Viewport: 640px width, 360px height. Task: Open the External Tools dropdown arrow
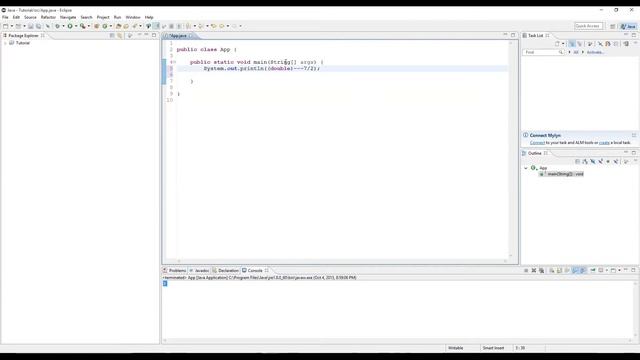[x=89, y=26]
